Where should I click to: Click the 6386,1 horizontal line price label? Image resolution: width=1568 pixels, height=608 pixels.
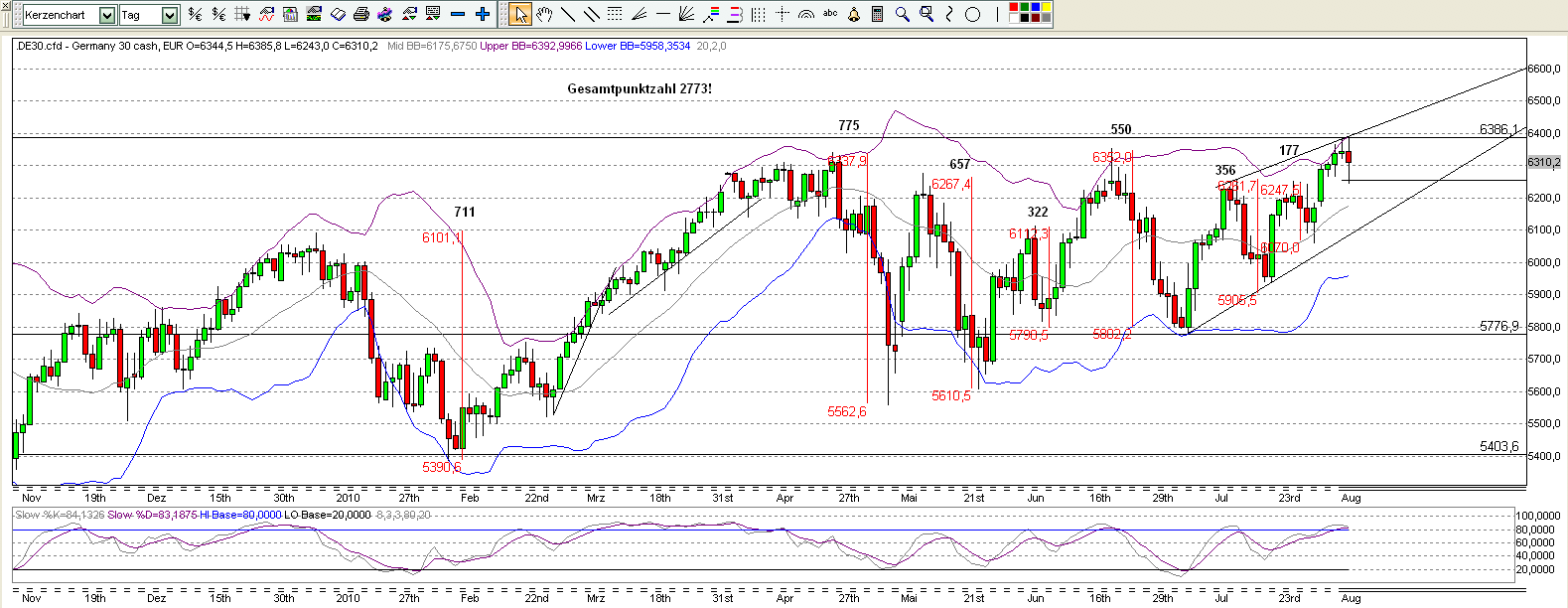pyautogui.click(x=1498, y=129)
